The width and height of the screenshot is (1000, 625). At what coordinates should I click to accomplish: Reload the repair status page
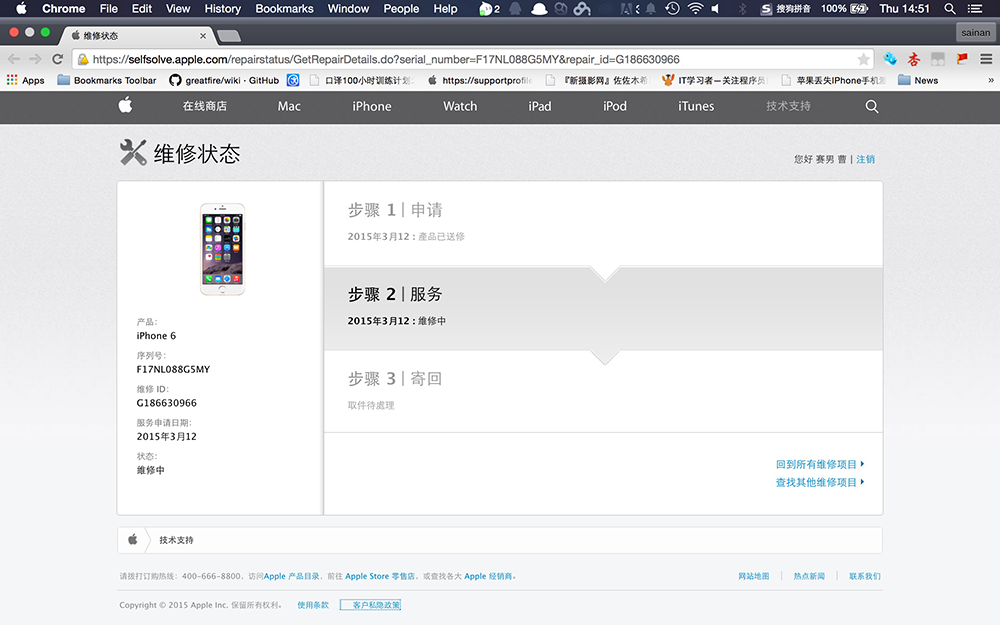57,59
